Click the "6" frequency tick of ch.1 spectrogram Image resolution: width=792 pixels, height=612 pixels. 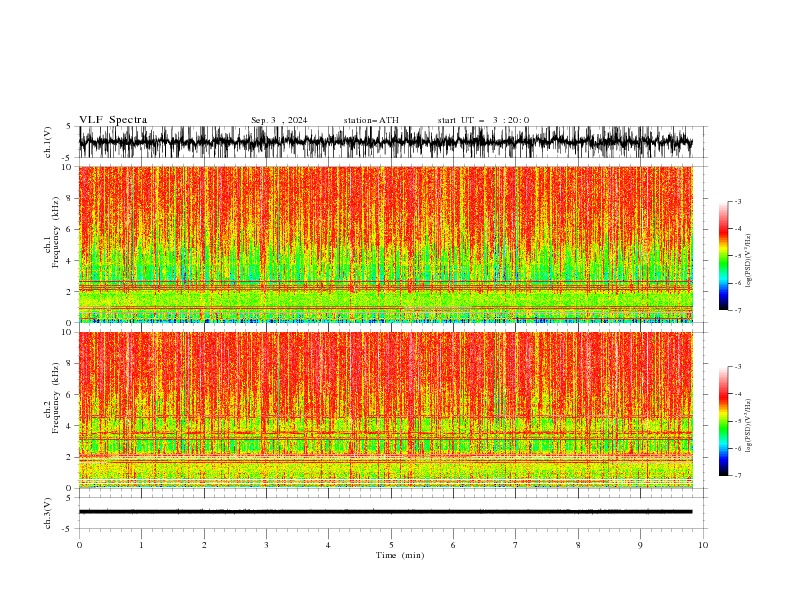[70, 230]
